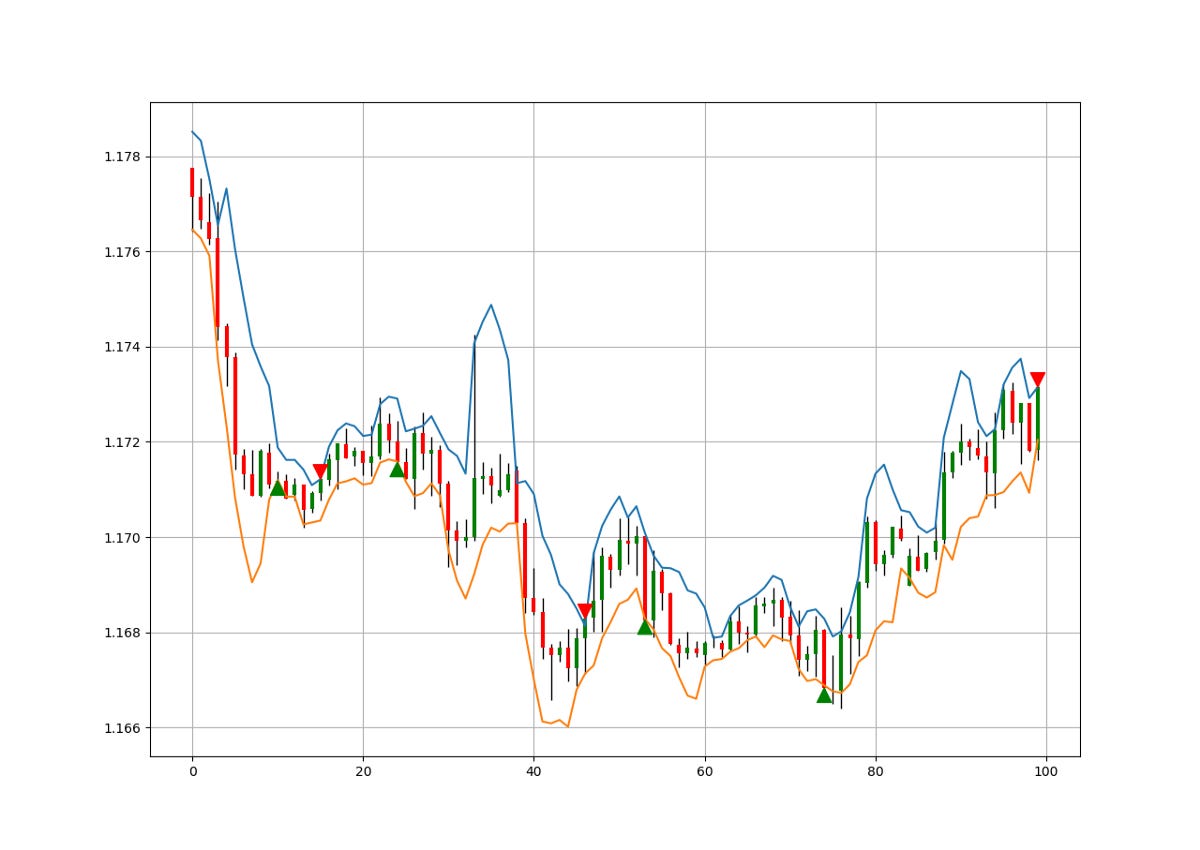This screenshot has width=1200, height=850.
Task: Click the y-axis label 1.174
Action: [x=123, y=347]
